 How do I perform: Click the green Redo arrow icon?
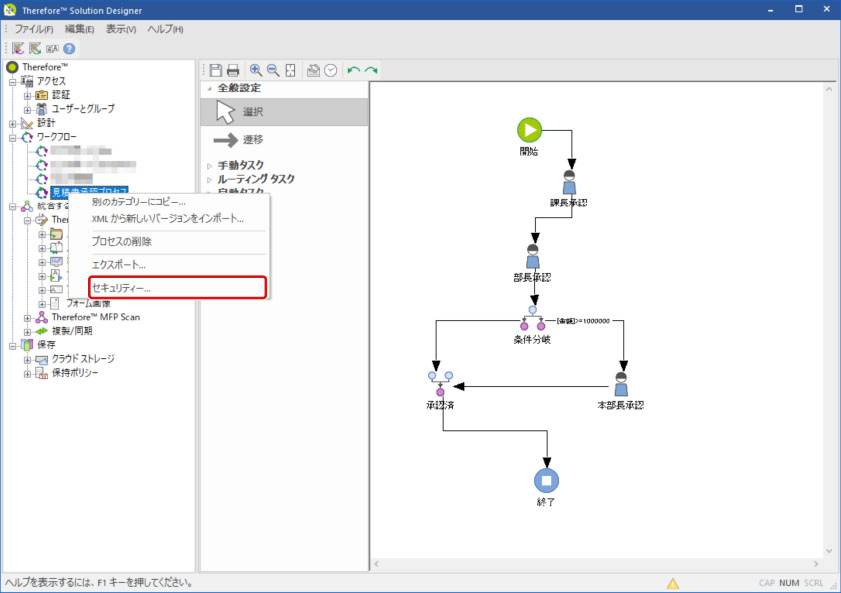coord(371,70)
